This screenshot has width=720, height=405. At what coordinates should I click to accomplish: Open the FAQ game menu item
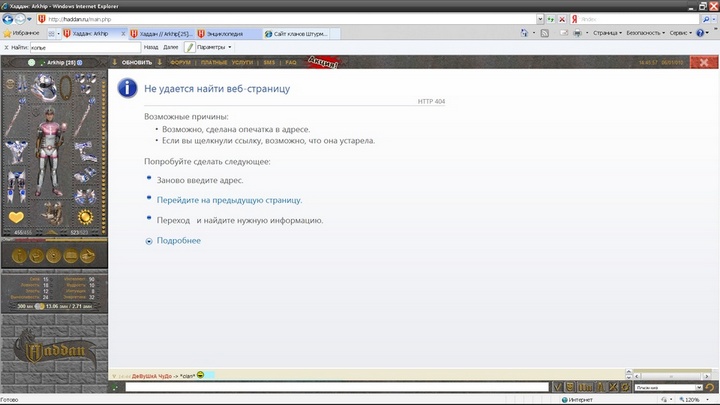291,62
